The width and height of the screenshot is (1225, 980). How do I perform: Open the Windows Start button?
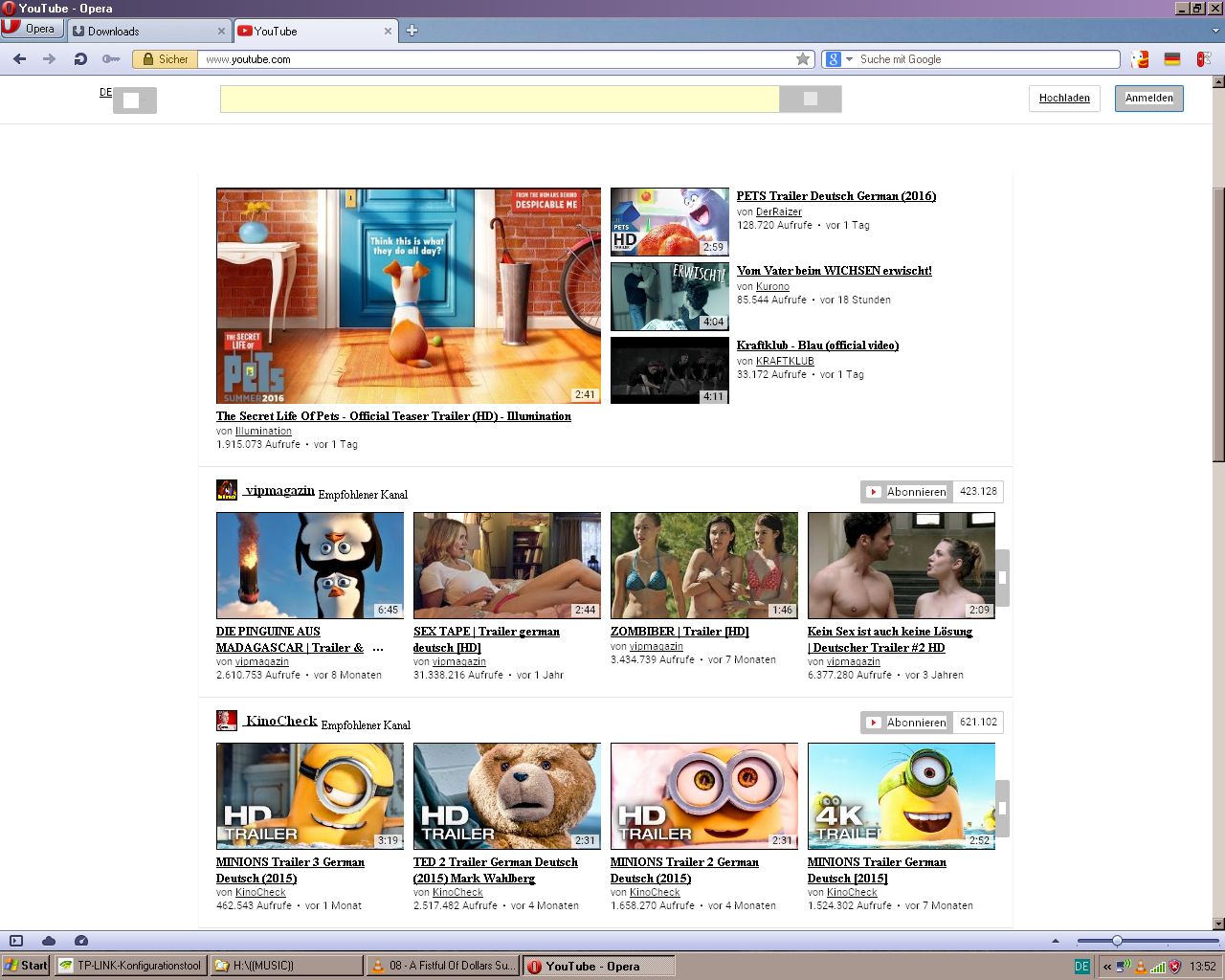tap(26, 966)
